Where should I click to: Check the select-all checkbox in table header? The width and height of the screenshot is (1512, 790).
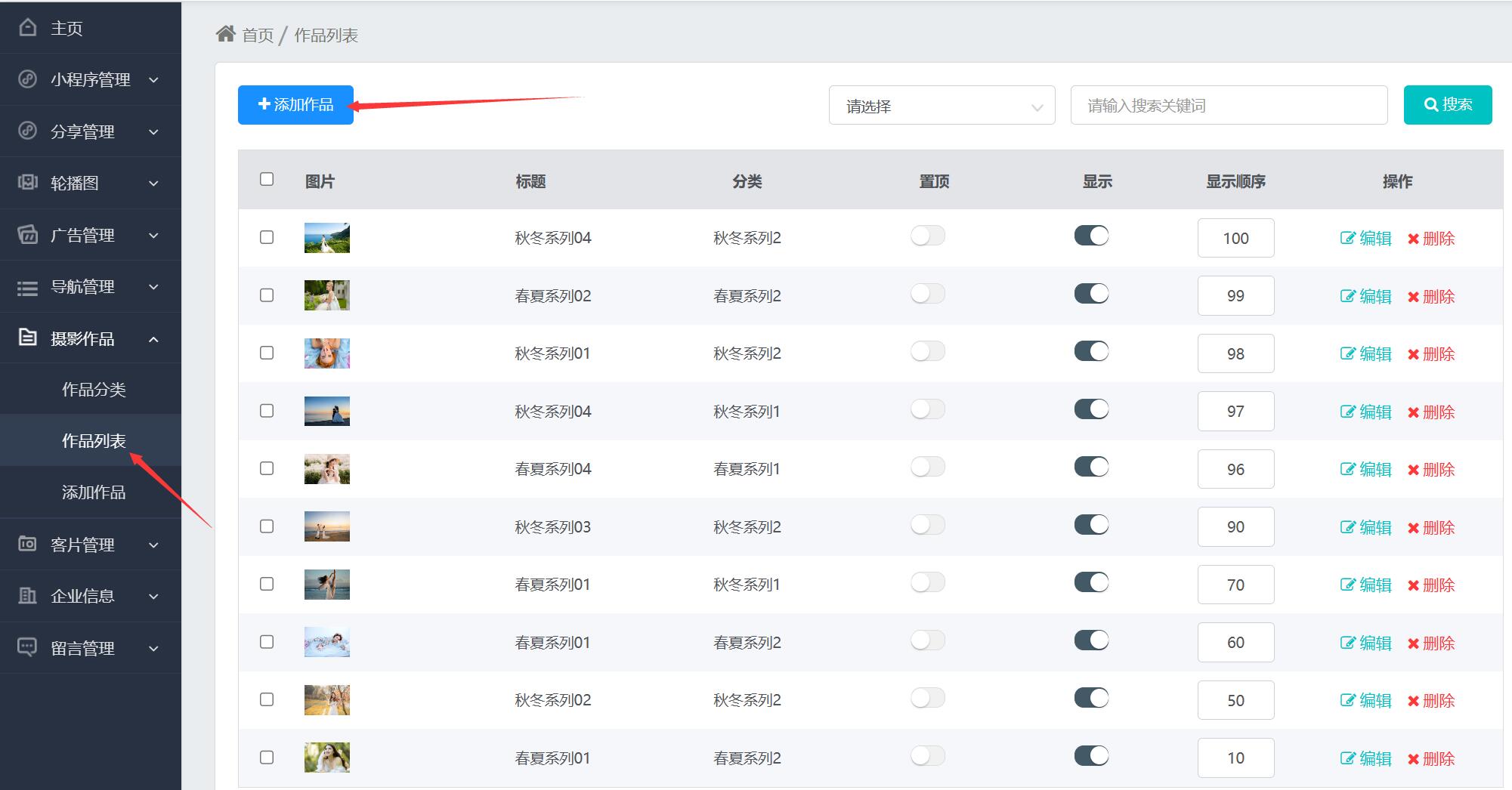pyautogui.click(x=267, y=179)
